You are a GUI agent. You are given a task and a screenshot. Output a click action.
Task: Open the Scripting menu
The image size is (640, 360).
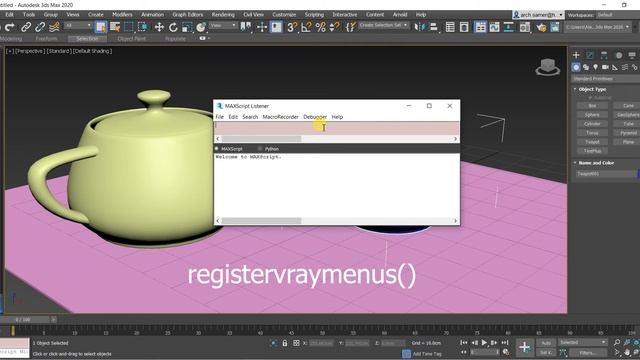(x=314, y=15)
